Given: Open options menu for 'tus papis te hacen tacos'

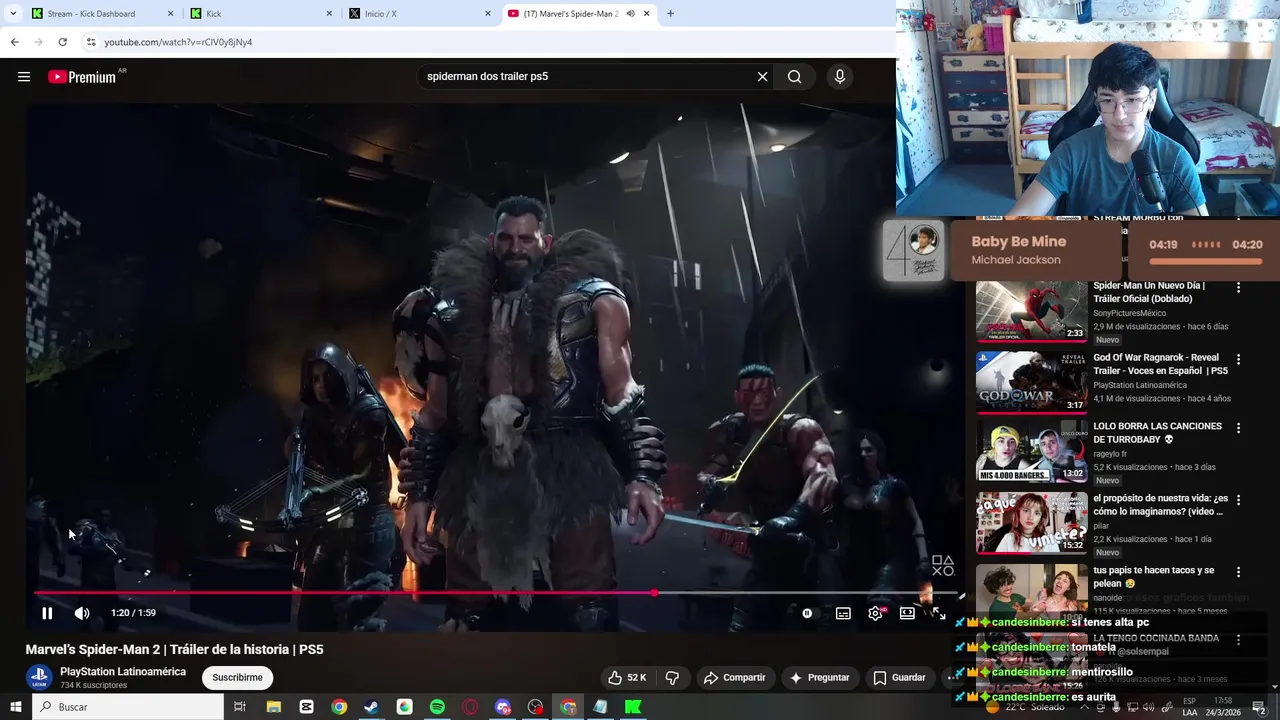Looking at the screenshot, I should (x=1238, y=572).
